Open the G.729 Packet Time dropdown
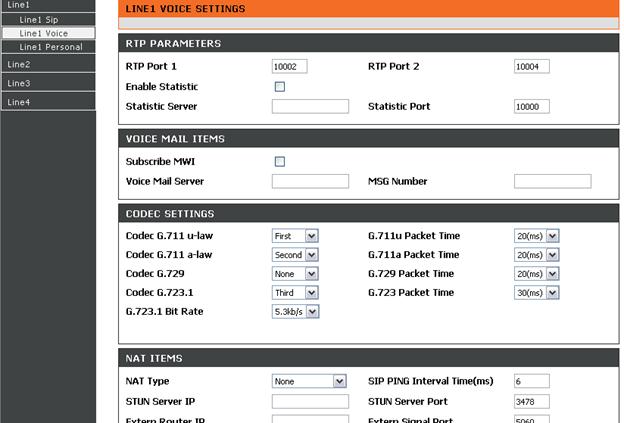 point(536,273)
